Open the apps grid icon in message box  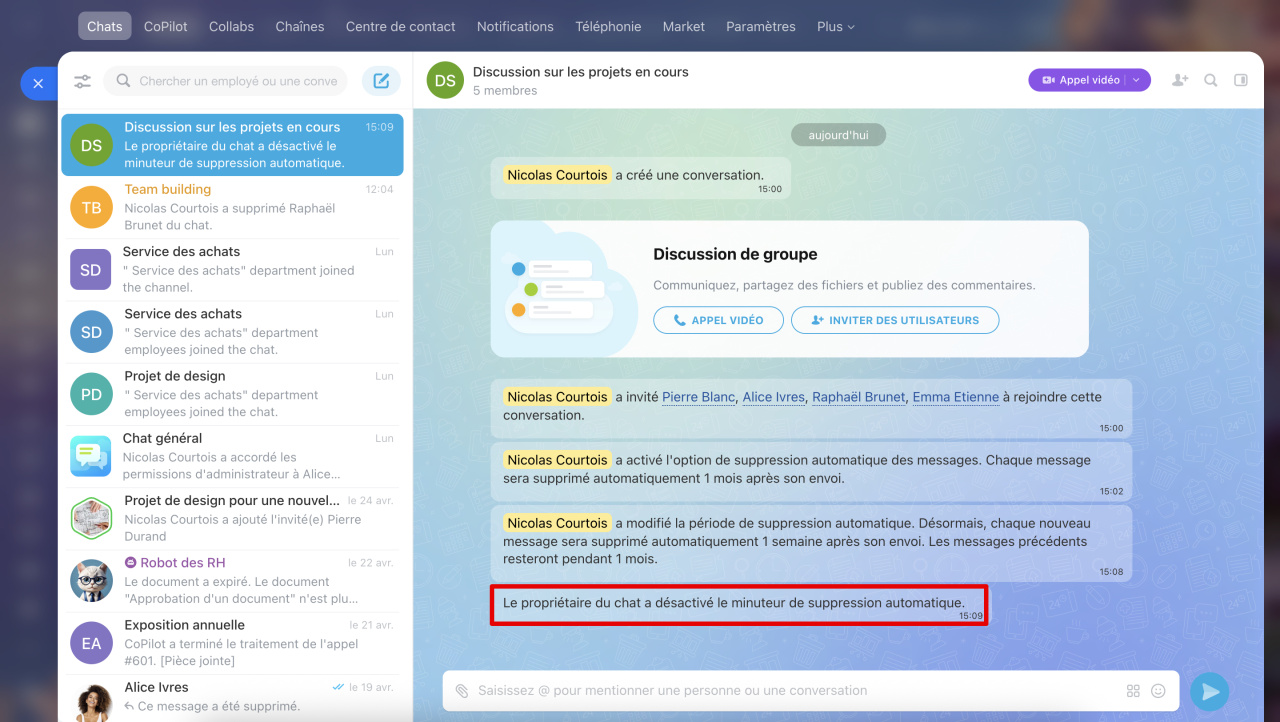(1133, 691)
